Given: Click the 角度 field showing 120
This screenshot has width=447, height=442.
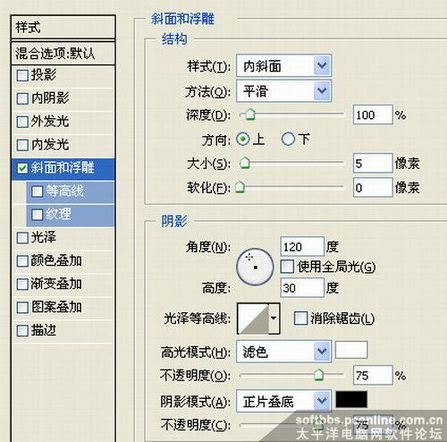Looking at the screenshot, I should tap(302, 247).
